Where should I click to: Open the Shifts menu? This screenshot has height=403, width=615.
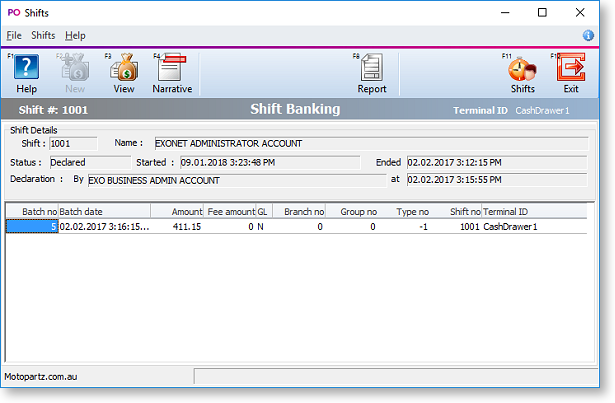tap(43, 35)
